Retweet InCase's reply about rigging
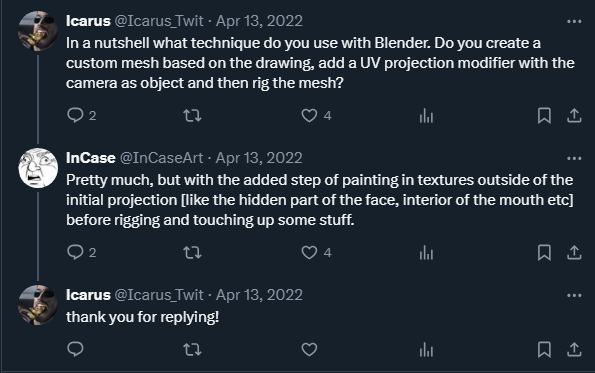The width and height of the screenshot is (595, 373). 192,252
